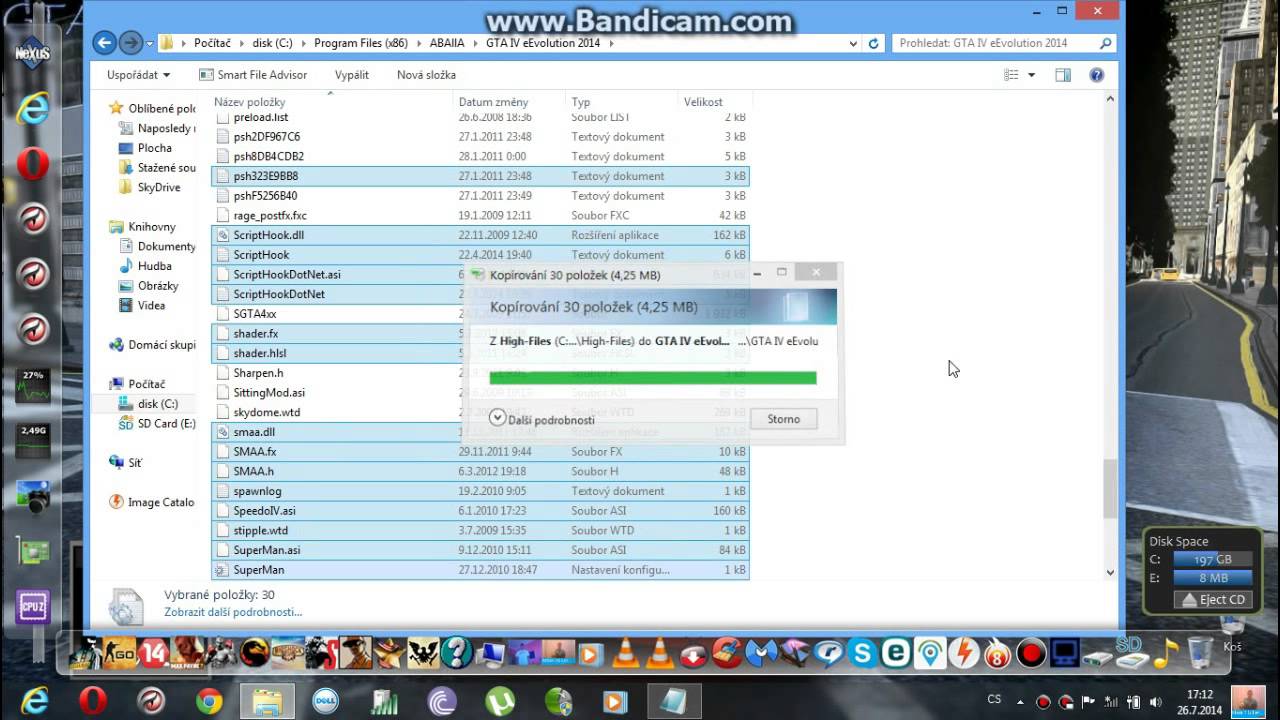Screen dimensions: 1280x720
Task: Click the blue question mark dock icon
Action: pyautogui.click(x=457, y=653)
